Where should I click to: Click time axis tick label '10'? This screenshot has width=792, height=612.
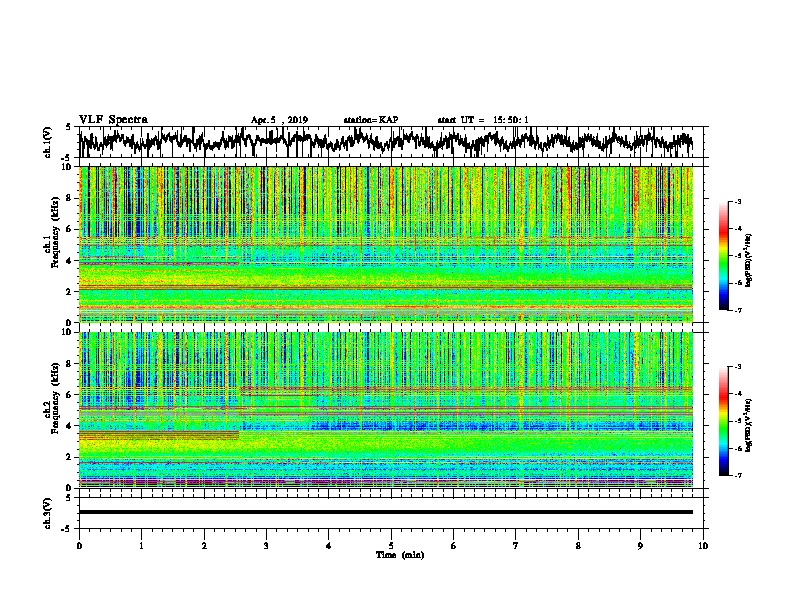pyautogui.click(x=703, y=546)
